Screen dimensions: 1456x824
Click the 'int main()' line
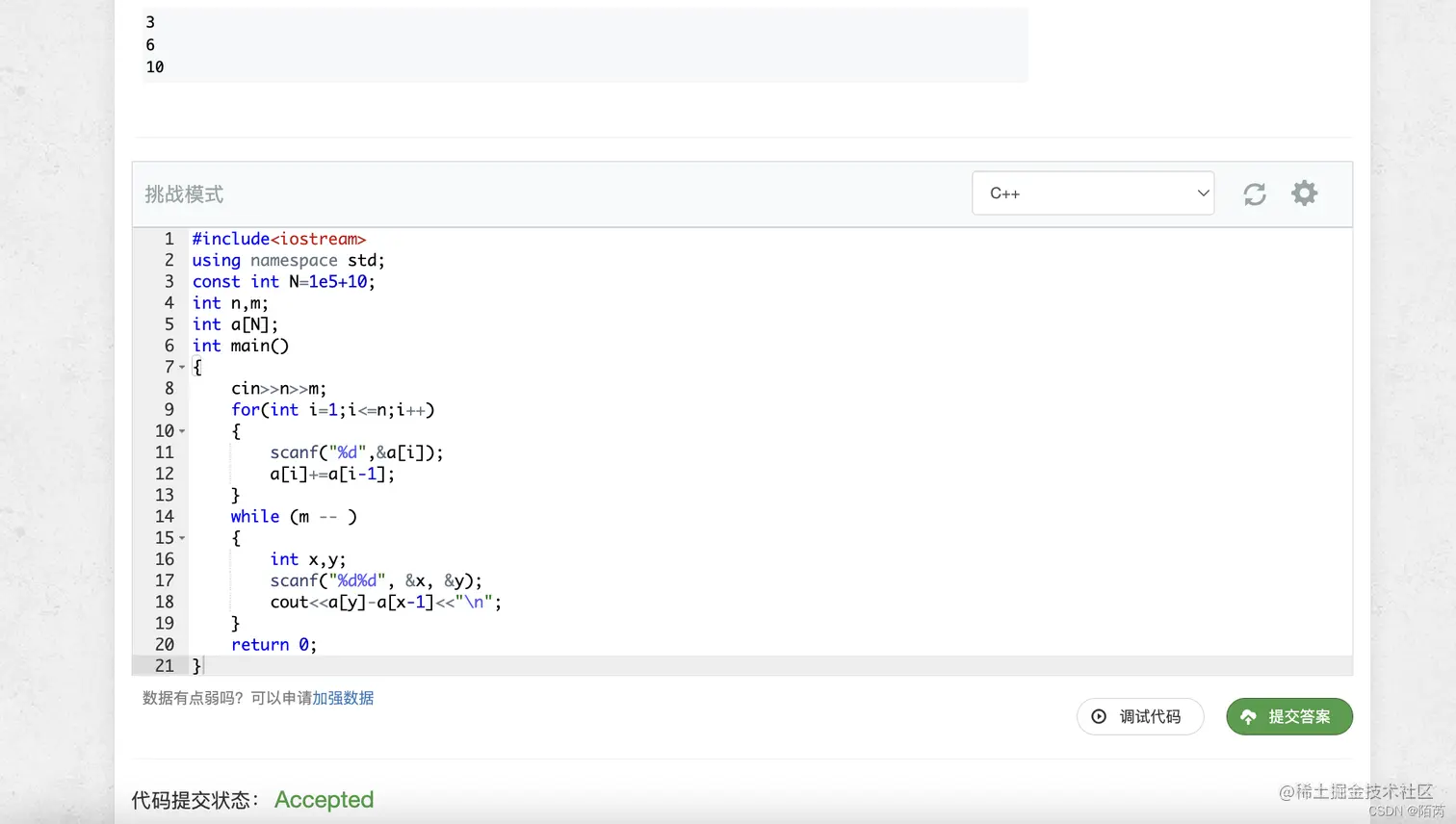point(241,346)
